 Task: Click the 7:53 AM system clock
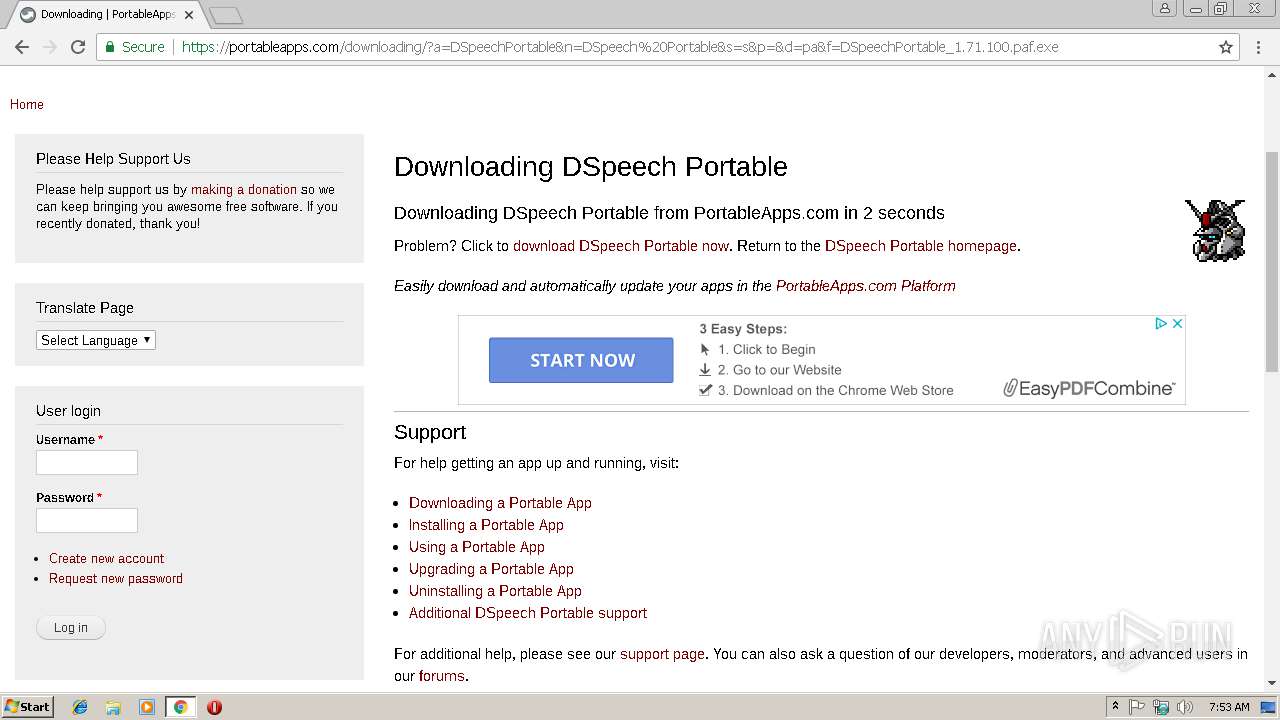1228,707
